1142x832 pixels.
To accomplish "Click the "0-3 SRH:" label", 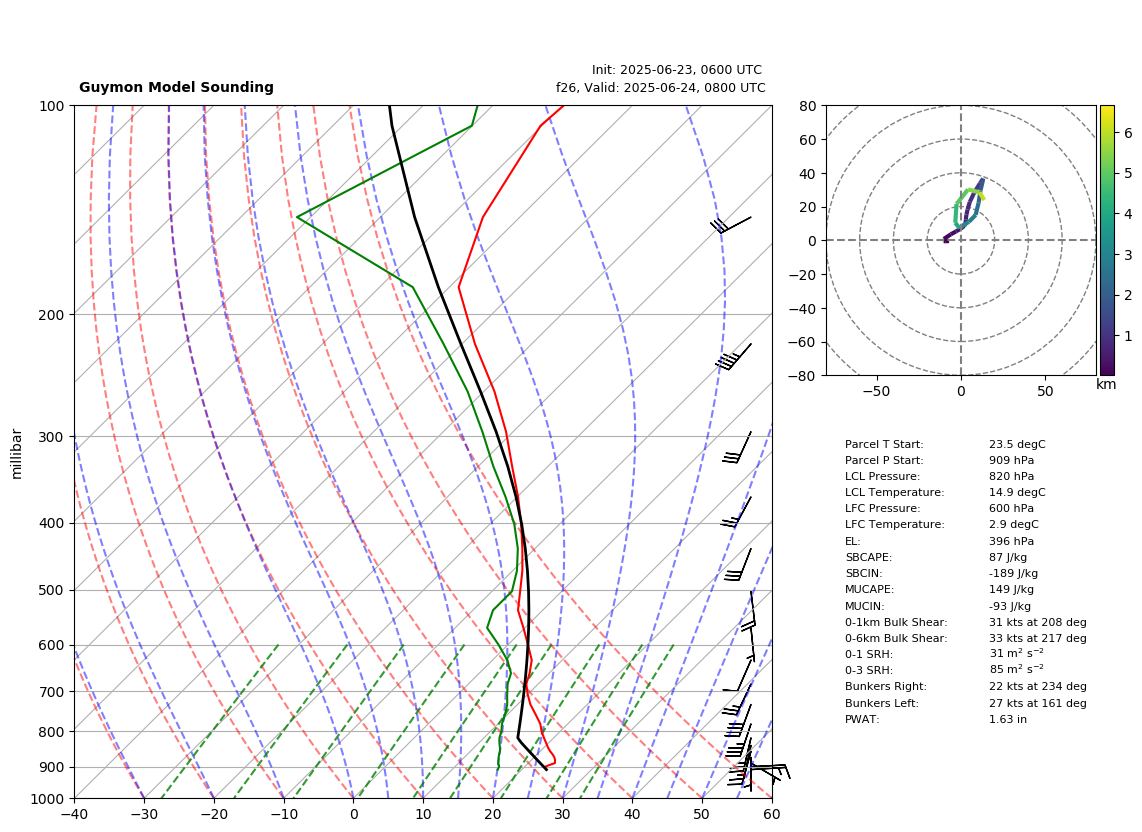I will (x=869, y=670).
